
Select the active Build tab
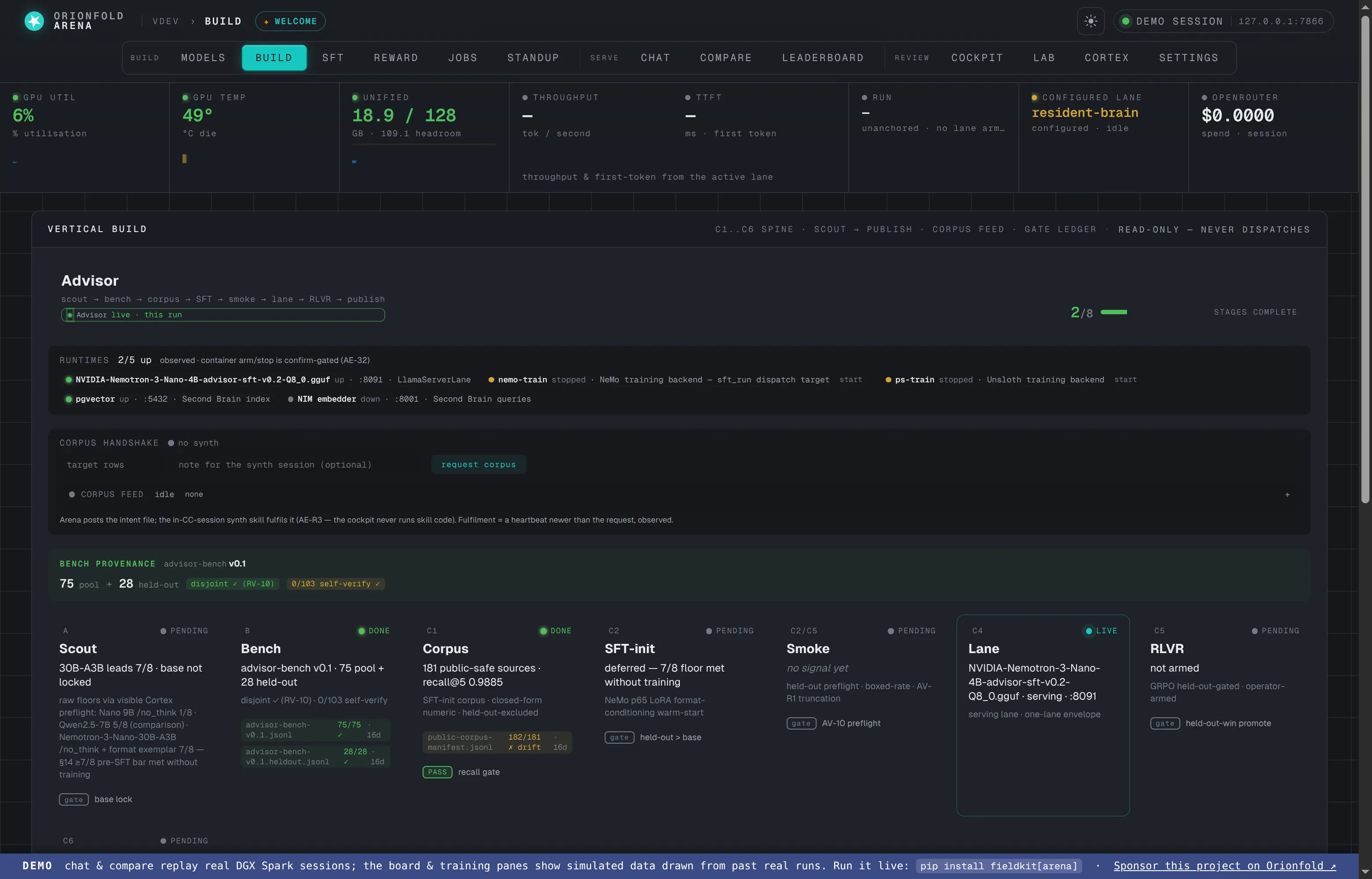(274, 58)
